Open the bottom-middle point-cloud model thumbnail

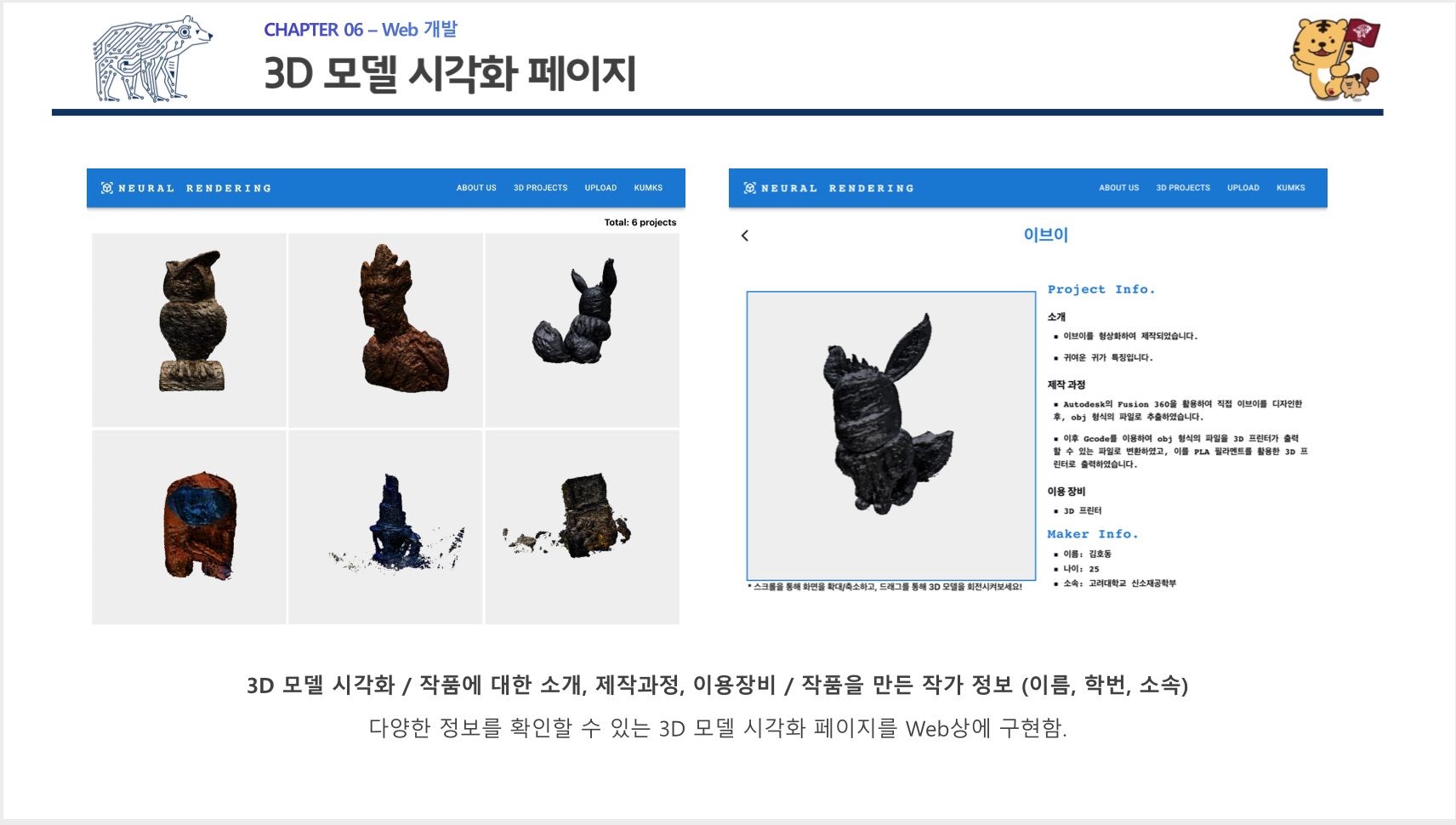[385, 526]
